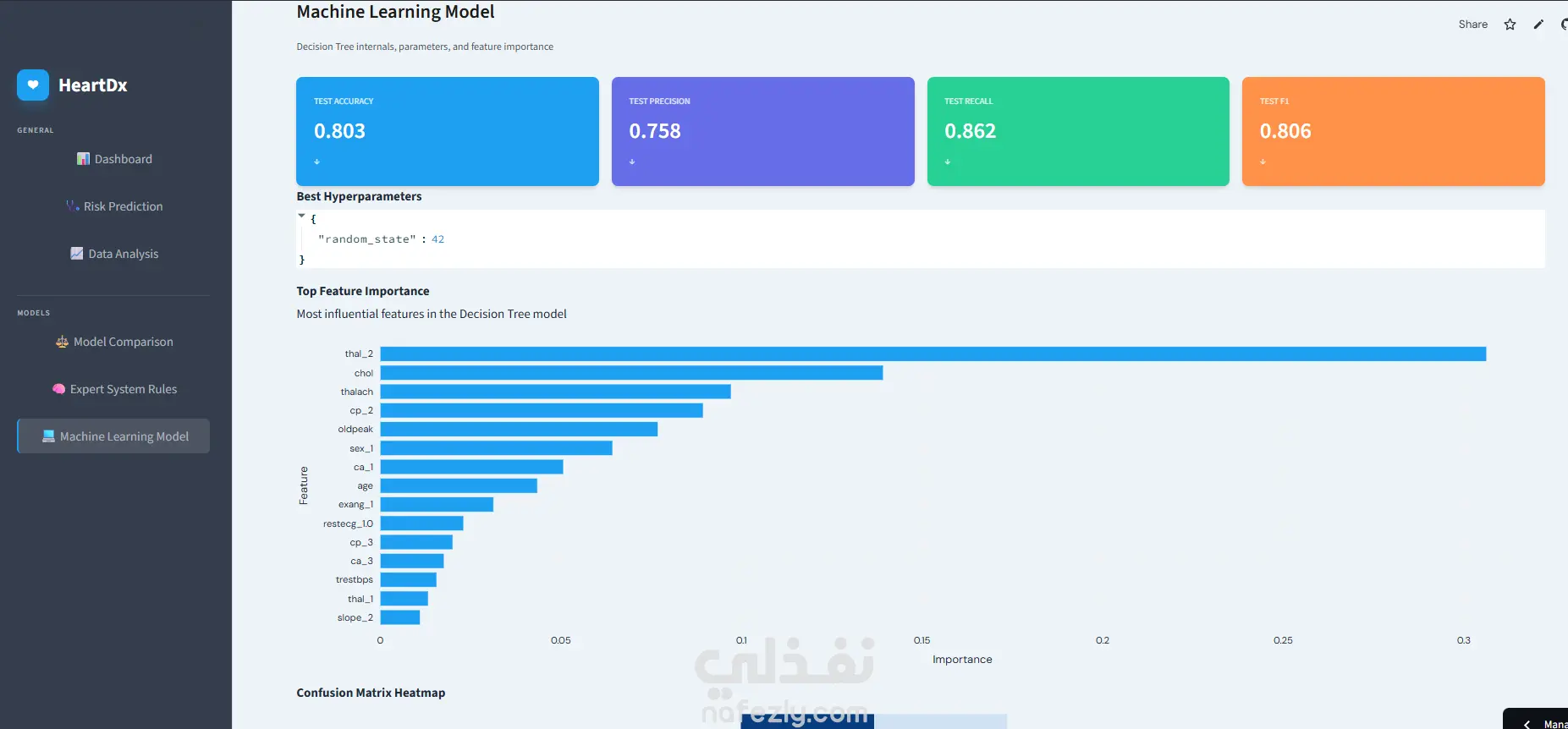1568x729 pixels.
Task: Click the Dashboard chart icon in sidebar
Action: click(83, 159)
